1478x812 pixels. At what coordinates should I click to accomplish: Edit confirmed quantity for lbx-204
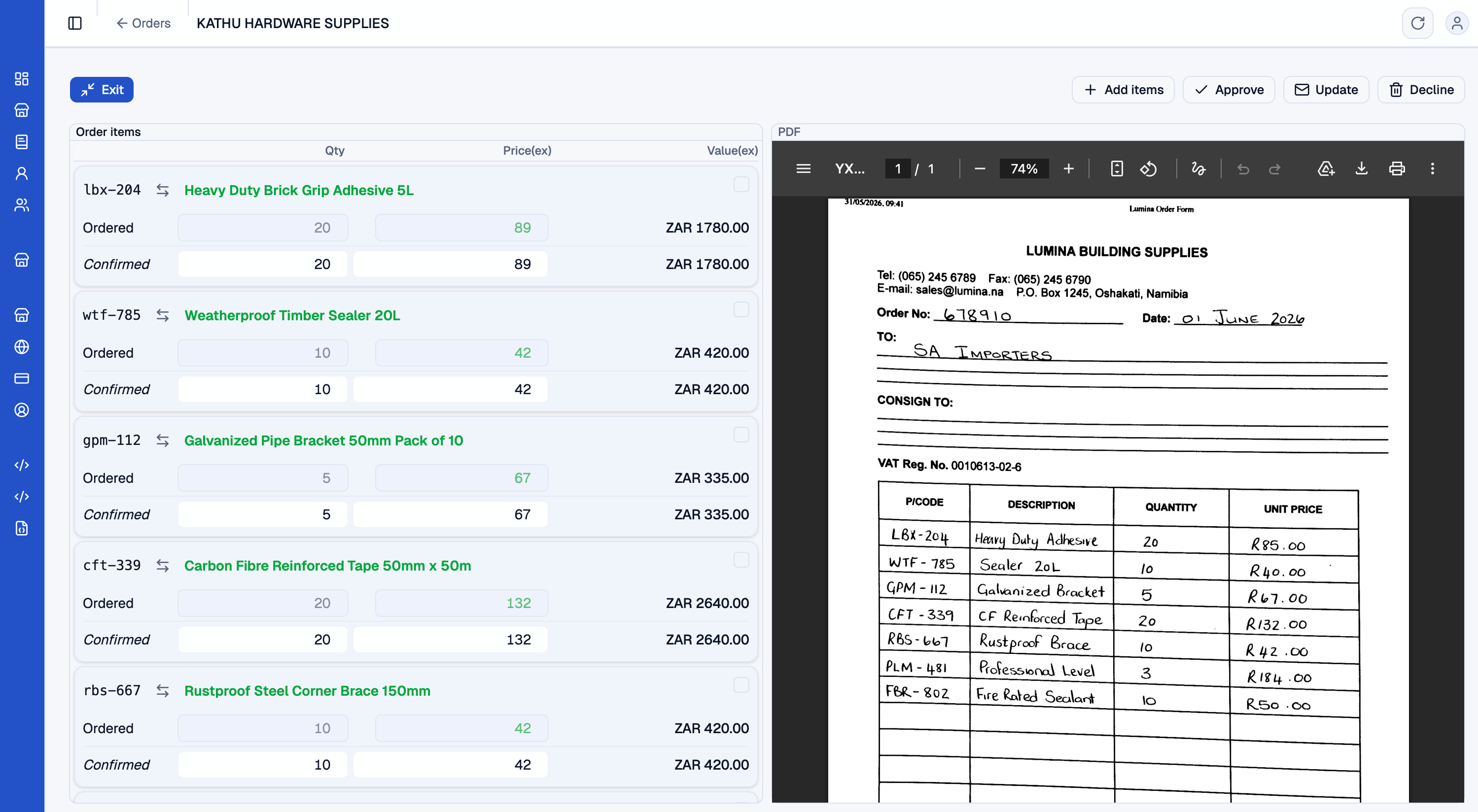click(x=263, y=264)
